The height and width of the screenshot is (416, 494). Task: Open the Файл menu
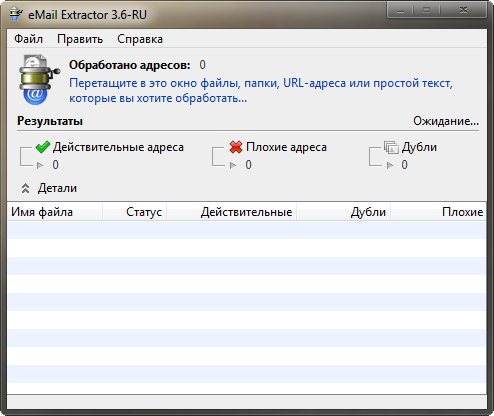tap(29, 39)
